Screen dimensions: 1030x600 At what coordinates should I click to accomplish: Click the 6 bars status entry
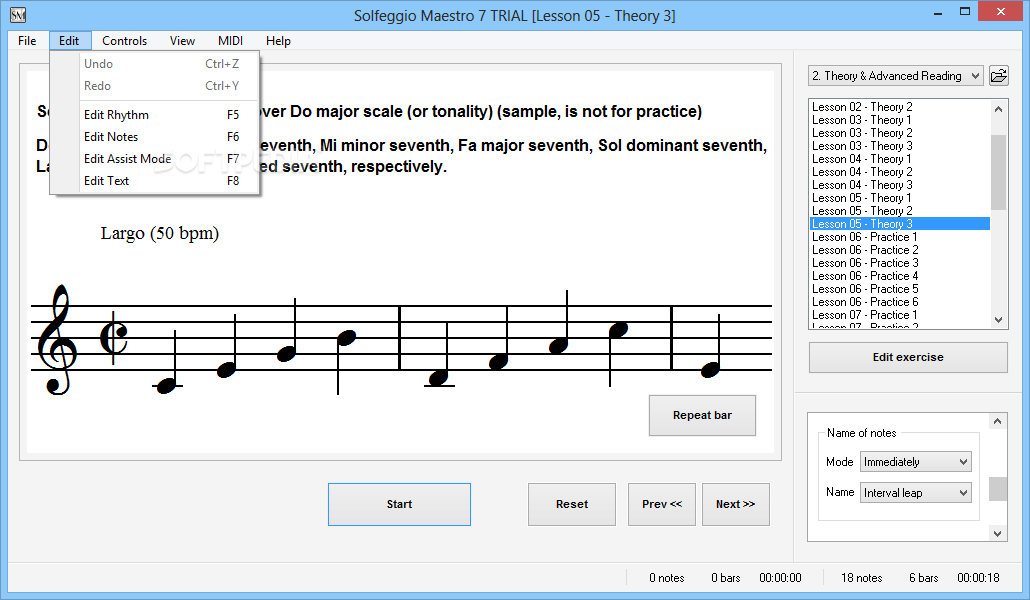tap(923, 578)
